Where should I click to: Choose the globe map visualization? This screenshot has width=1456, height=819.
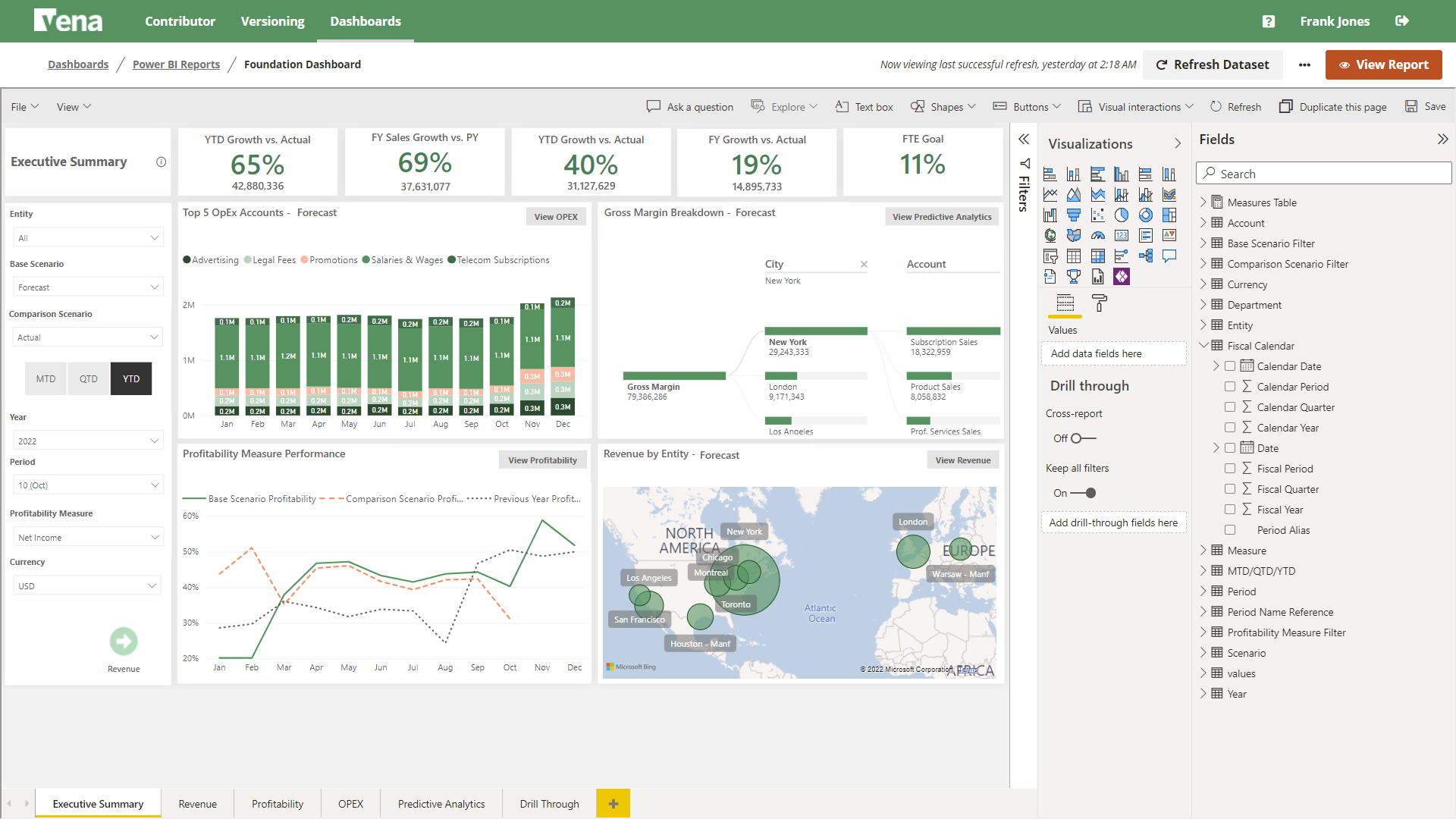point(1050,236)
